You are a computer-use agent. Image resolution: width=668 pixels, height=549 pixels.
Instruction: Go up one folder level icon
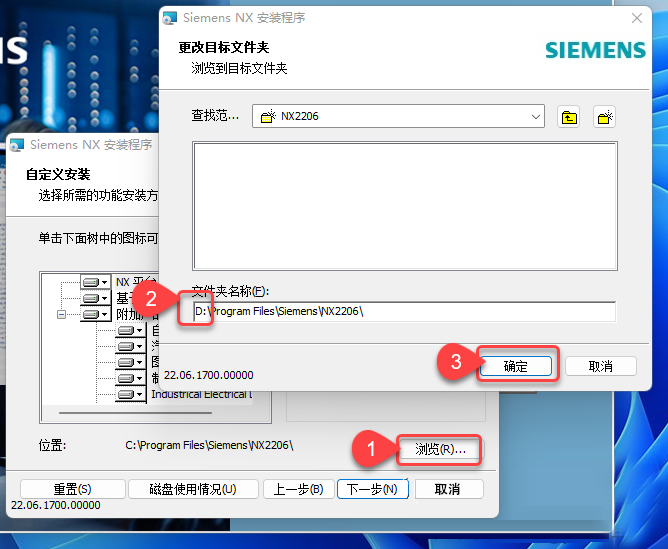(569, 117)
